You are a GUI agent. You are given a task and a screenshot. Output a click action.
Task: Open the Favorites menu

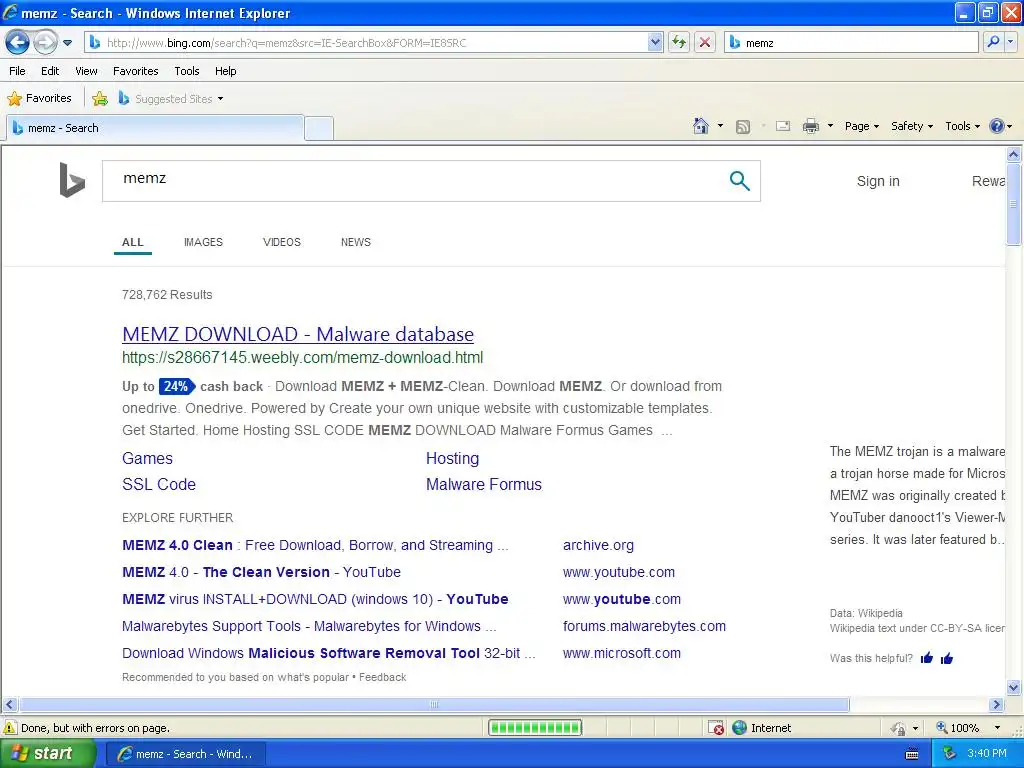(x=135, y=71)
